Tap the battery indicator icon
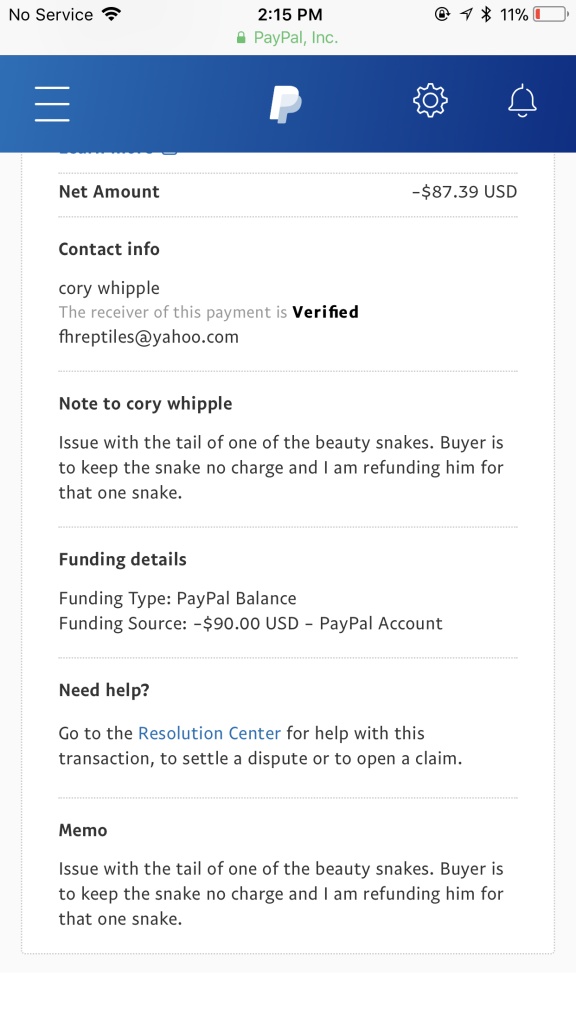576x1024 pixels. point(551,14)
